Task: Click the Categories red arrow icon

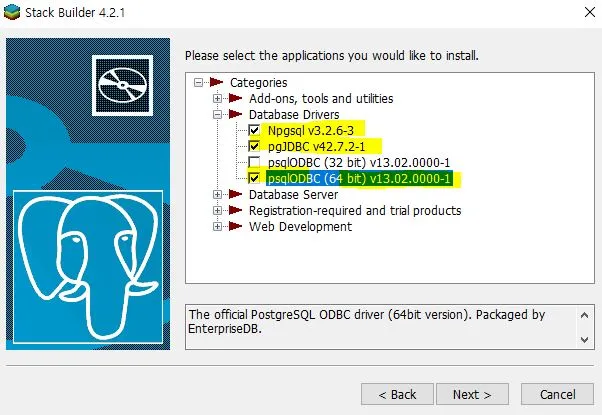Action: pos(217,82)
